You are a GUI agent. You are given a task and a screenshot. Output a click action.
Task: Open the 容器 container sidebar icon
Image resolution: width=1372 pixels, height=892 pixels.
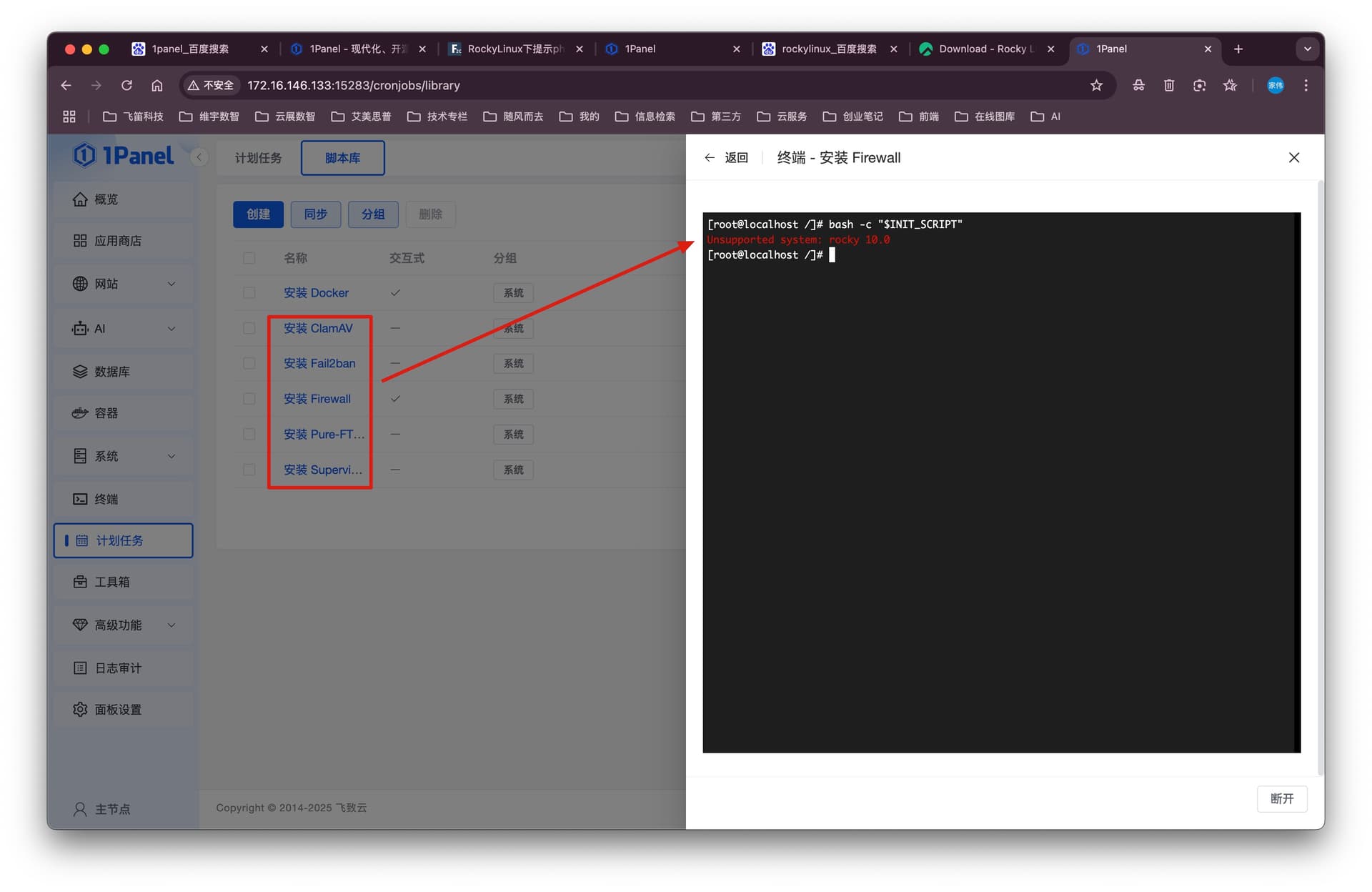pyautogui.click(x=80, y=413)
